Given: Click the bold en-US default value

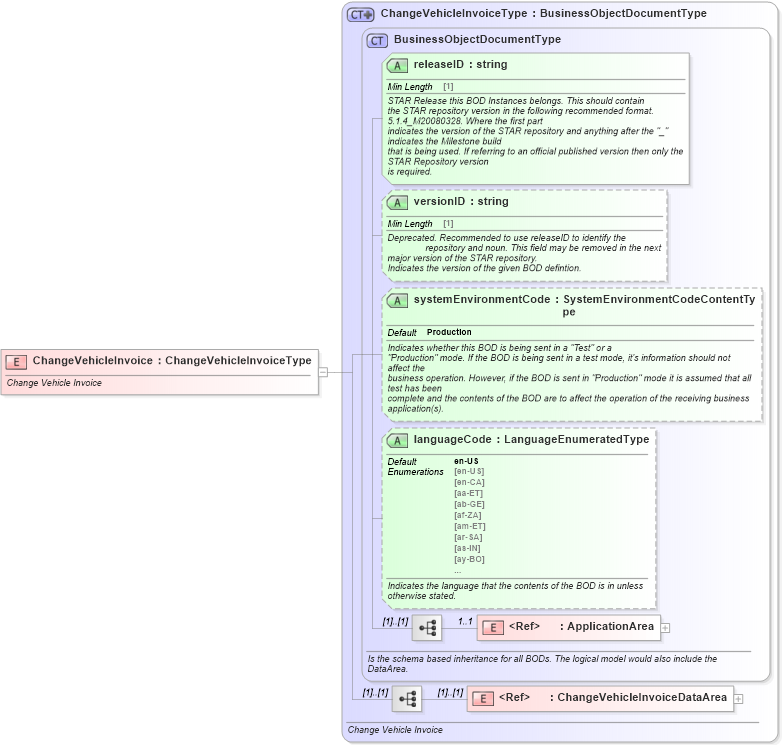Looking at the screenshot, I should 466,461.
